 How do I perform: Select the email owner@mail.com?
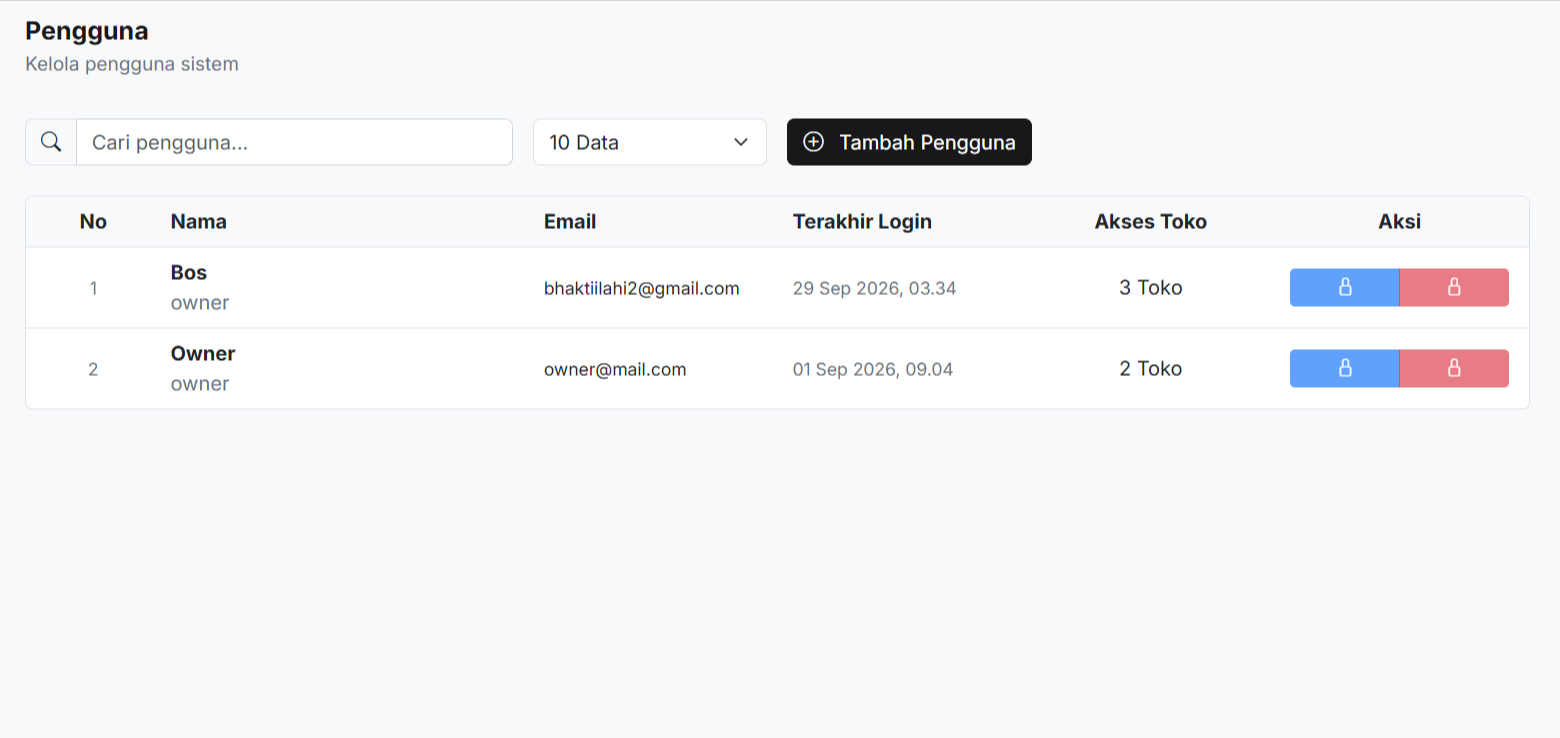pos(615,369)
